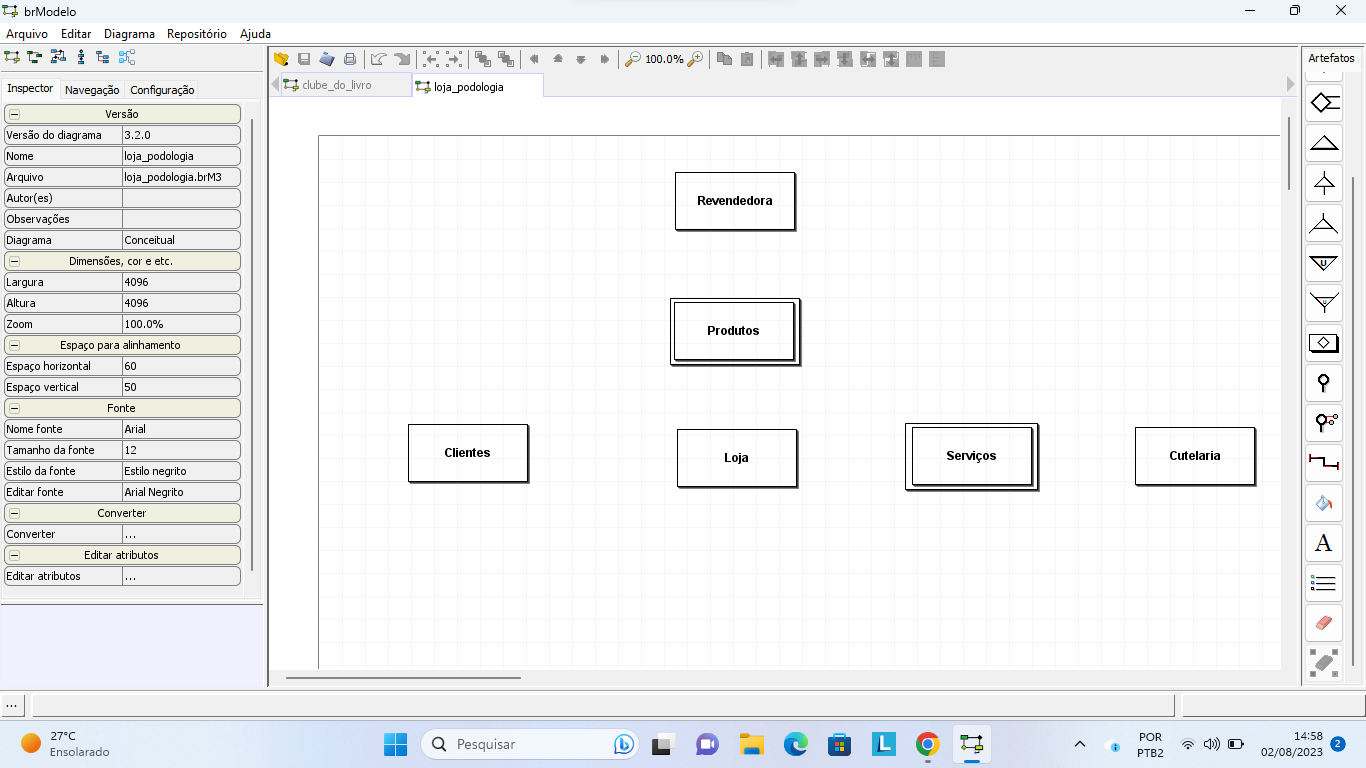Click the '...' button in status bar
Screen dimensions: 1366x768
click(x=13, y=704)
